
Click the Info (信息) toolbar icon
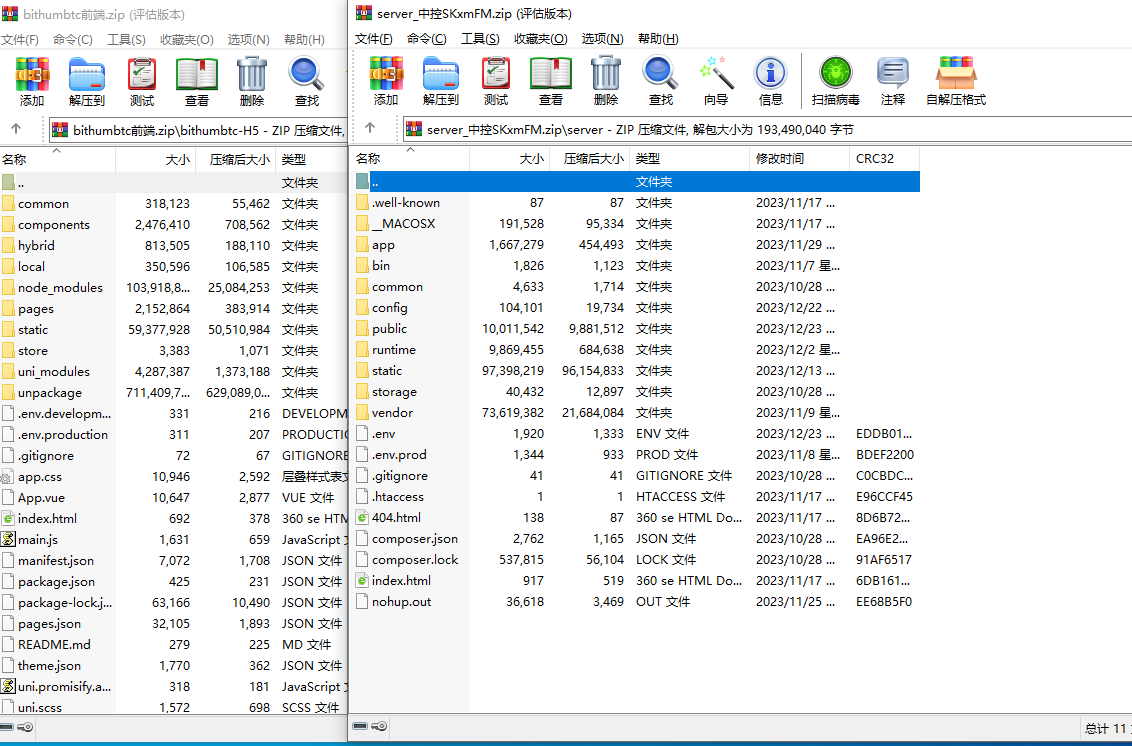point(770,81)
